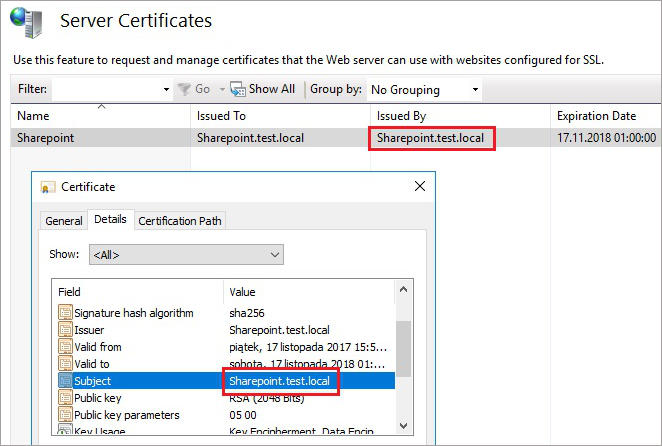Viewport: 662px width, 446px height.
Task: Switch to the Certification Path tab
Action: click(x=180, y=221)
